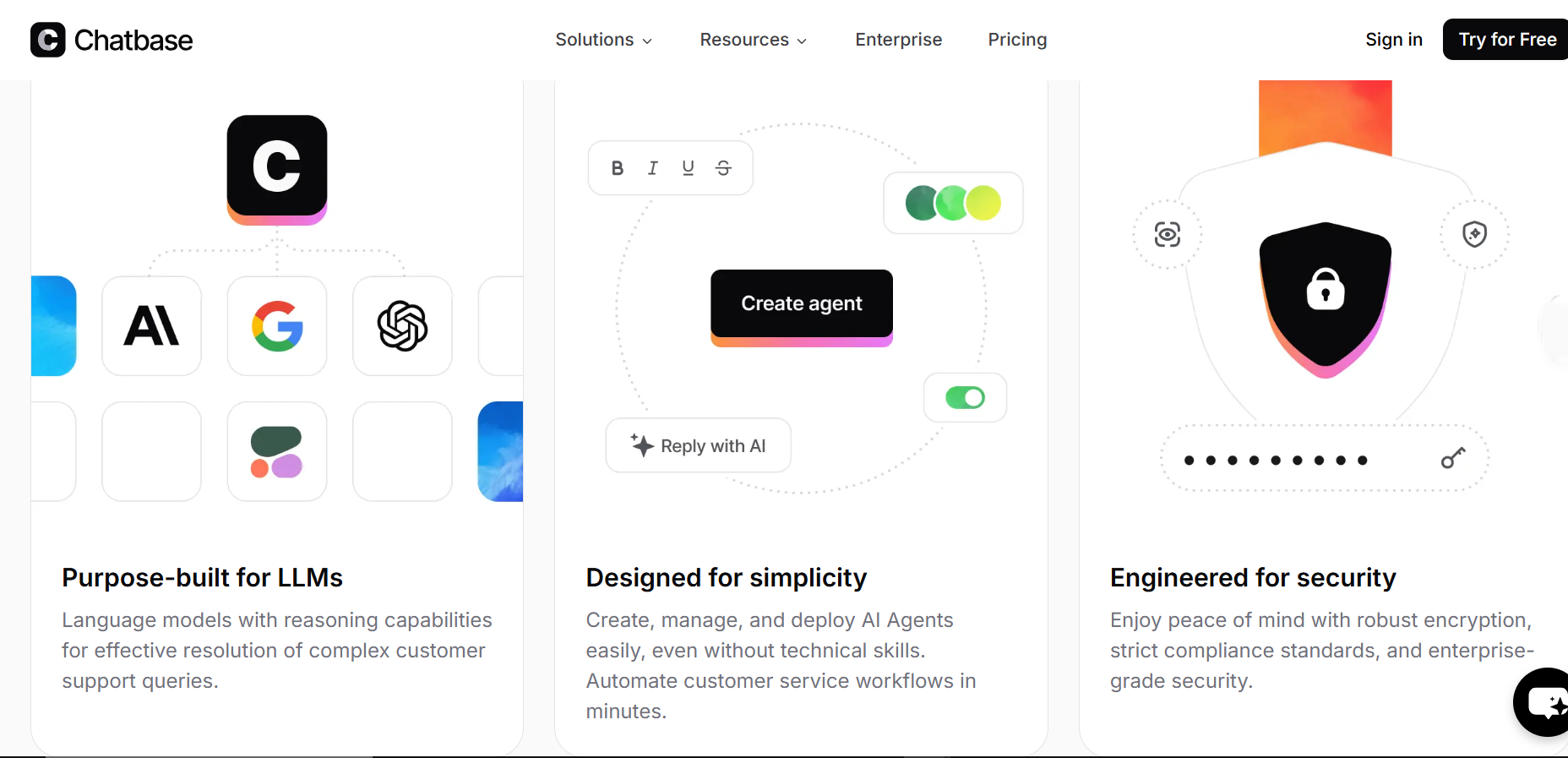Image resolution: width=1568 pixels, height=758 pixels.
Task: Click the Purpose-built for LLMs heading
Action: pyautogui.click(x=202, y=577)
